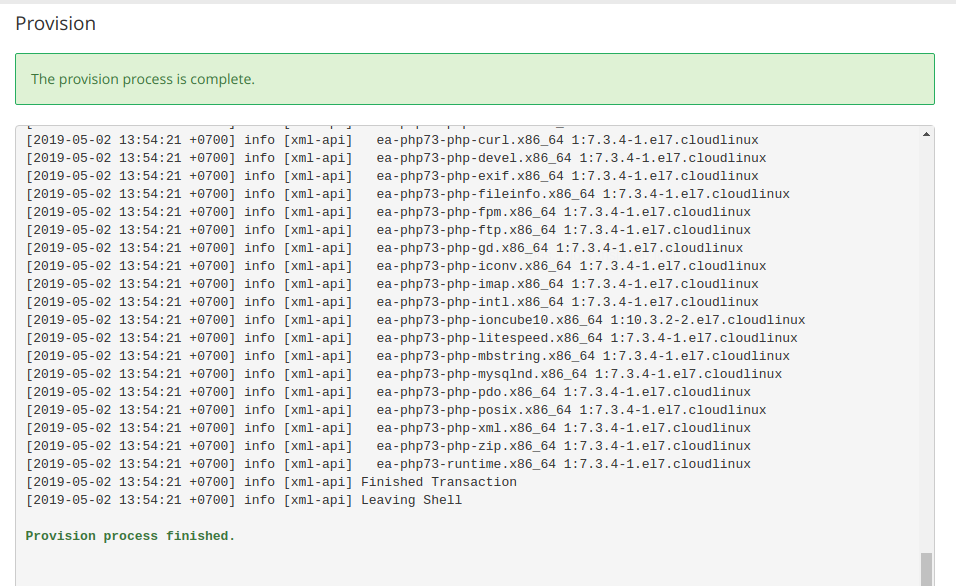Click the ea-php73-php-fileinfo package line
Image resolution: width=956 pixels, height=586 pixels.
(x=583, y=194)
